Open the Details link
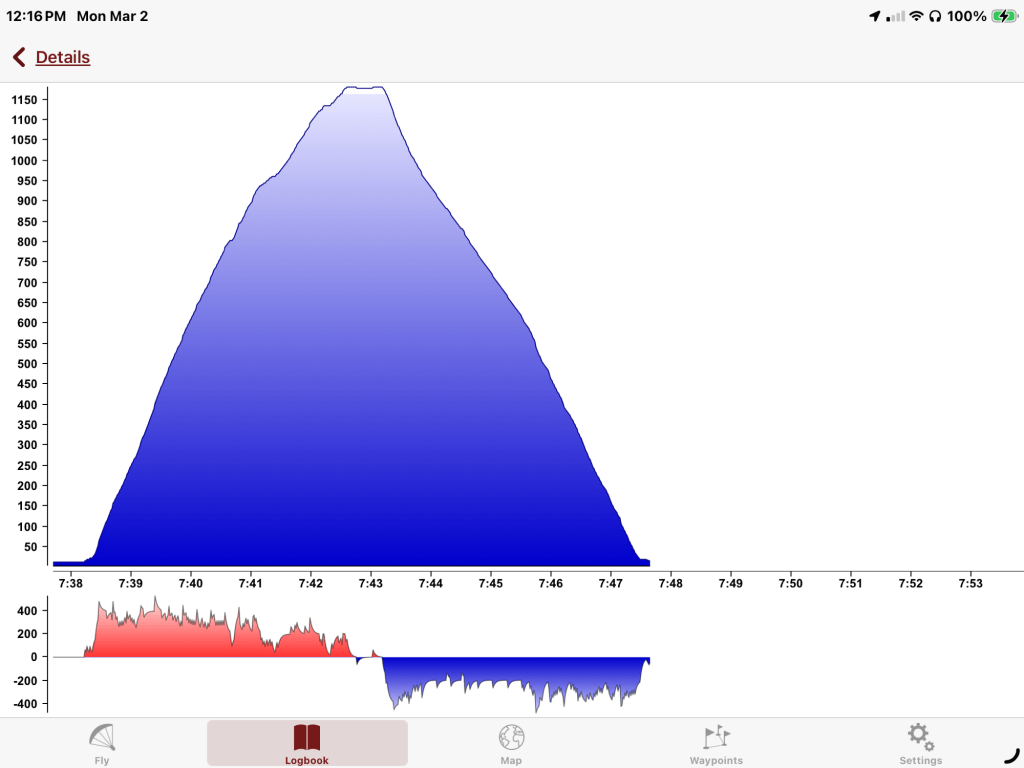1024x768 pixels. click(x=63, y=58)
